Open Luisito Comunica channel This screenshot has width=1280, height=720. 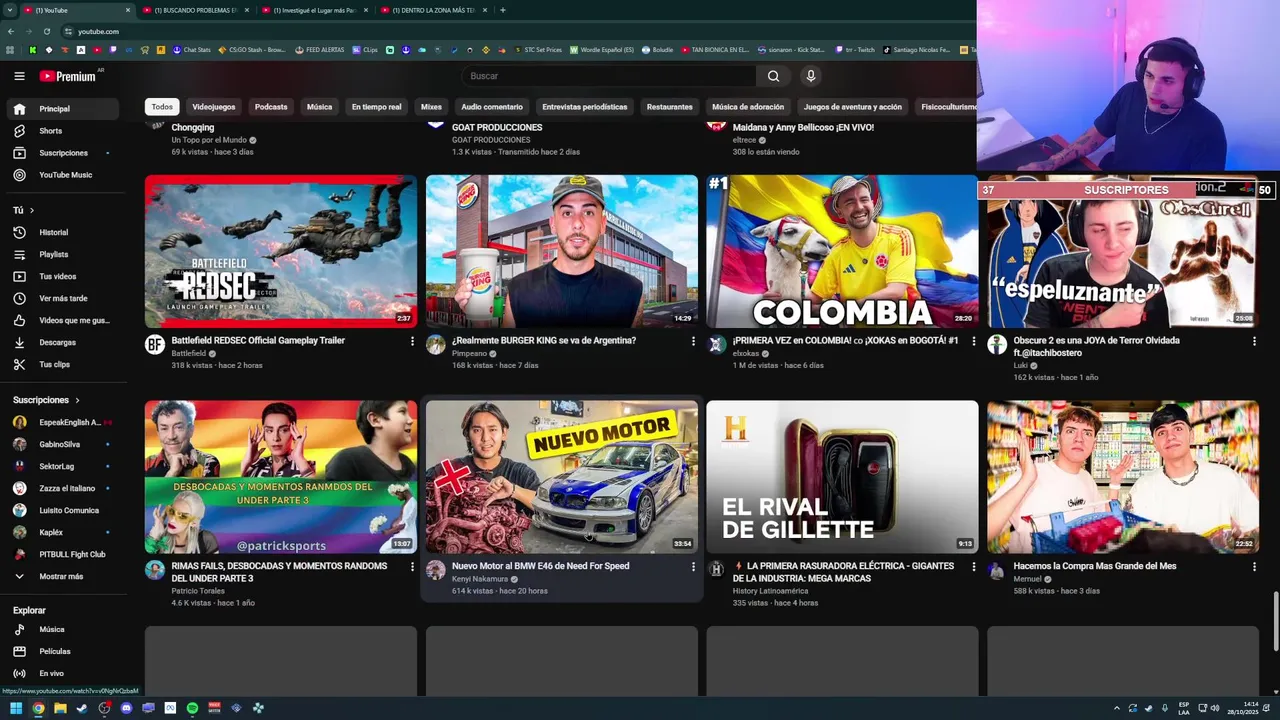click(x=63, y=510)
